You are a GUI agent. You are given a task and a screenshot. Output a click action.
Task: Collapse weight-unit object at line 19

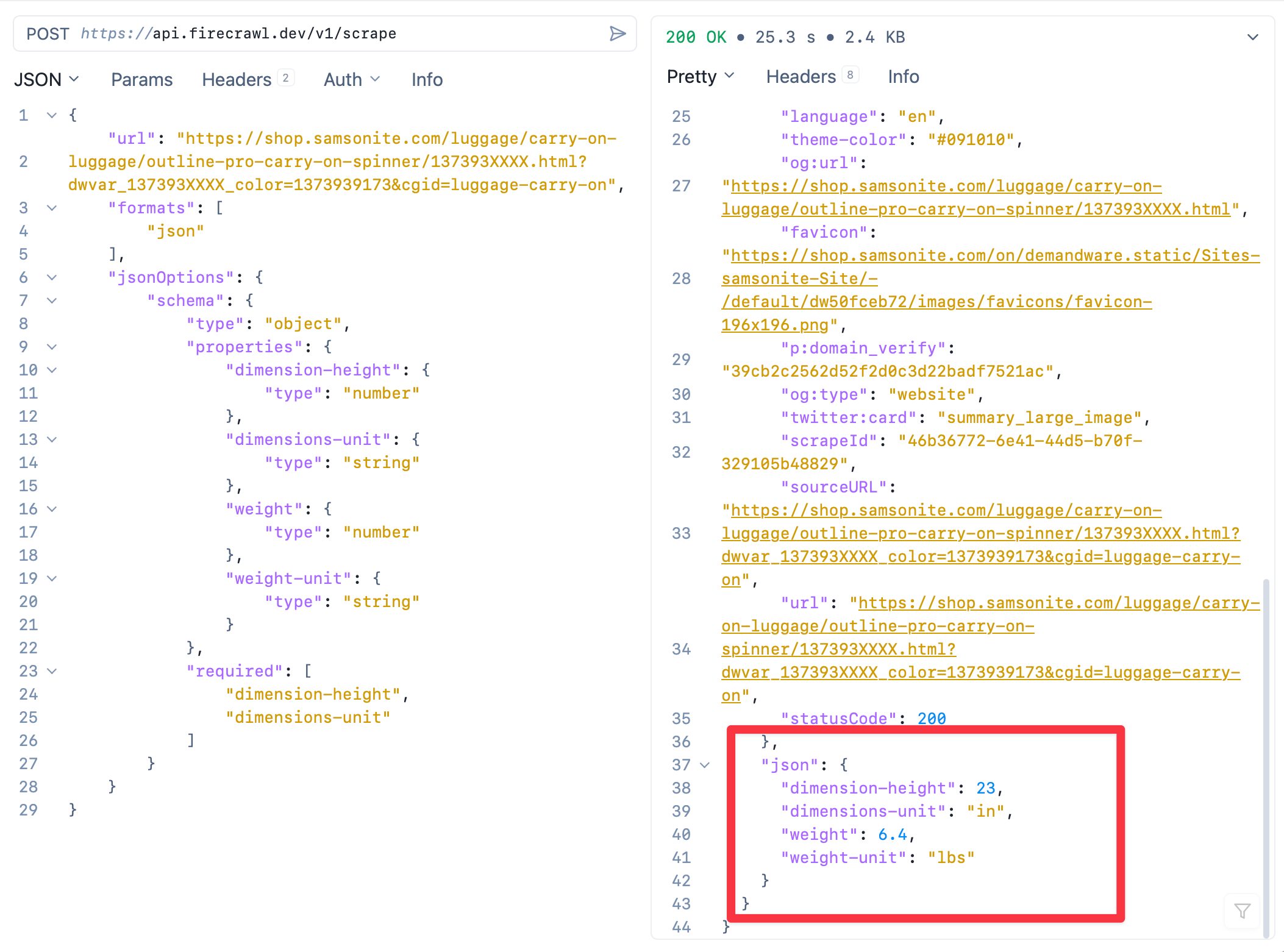(x=52, y=578)
